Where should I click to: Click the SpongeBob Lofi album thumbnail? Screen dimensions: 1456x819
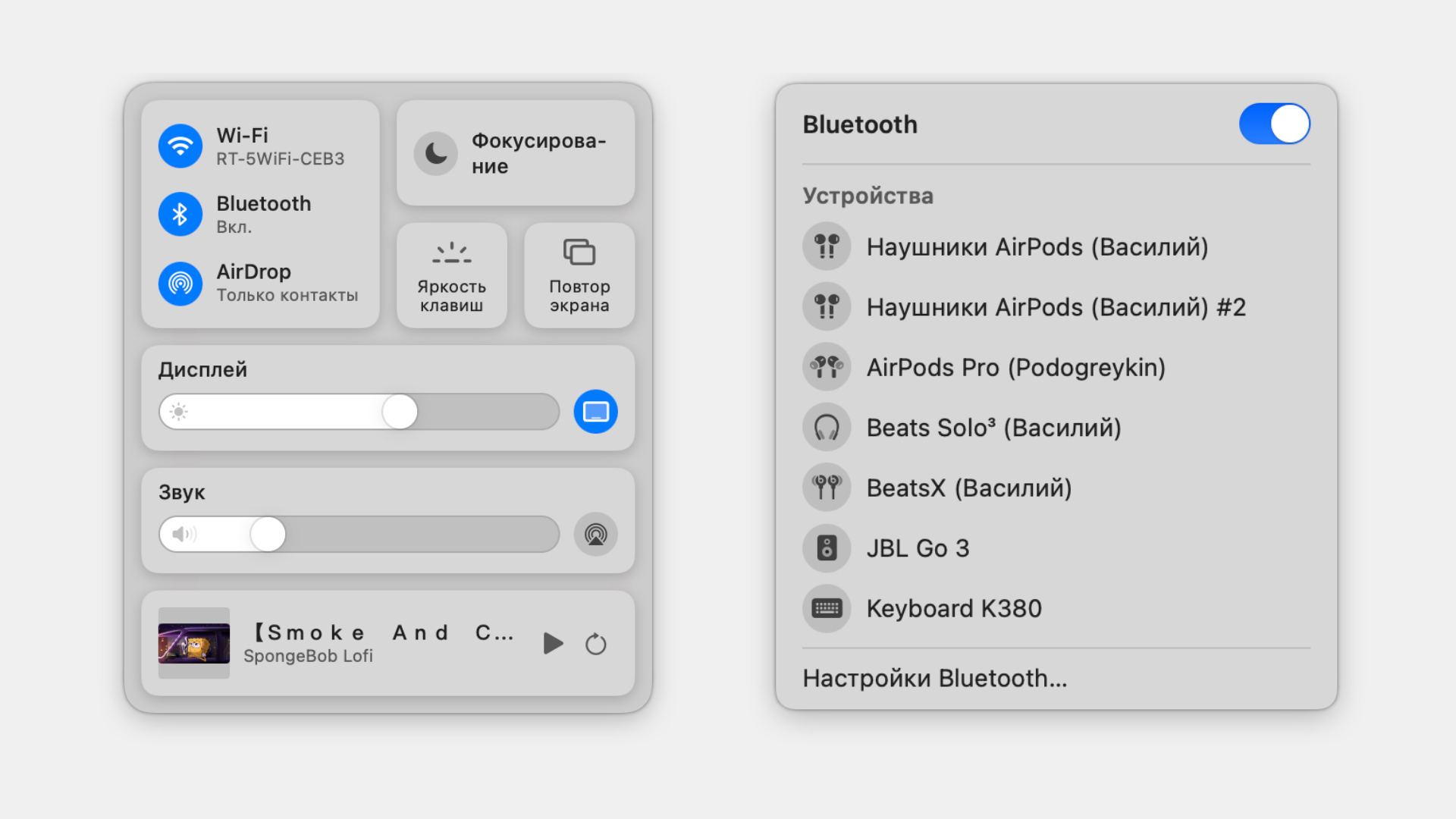pos(194,643)
